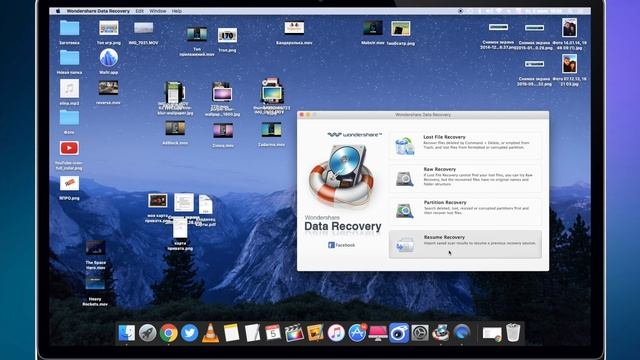The image size is (640, 360).
Task: Launch Twitter from the Dock
Action: [189, 333]
